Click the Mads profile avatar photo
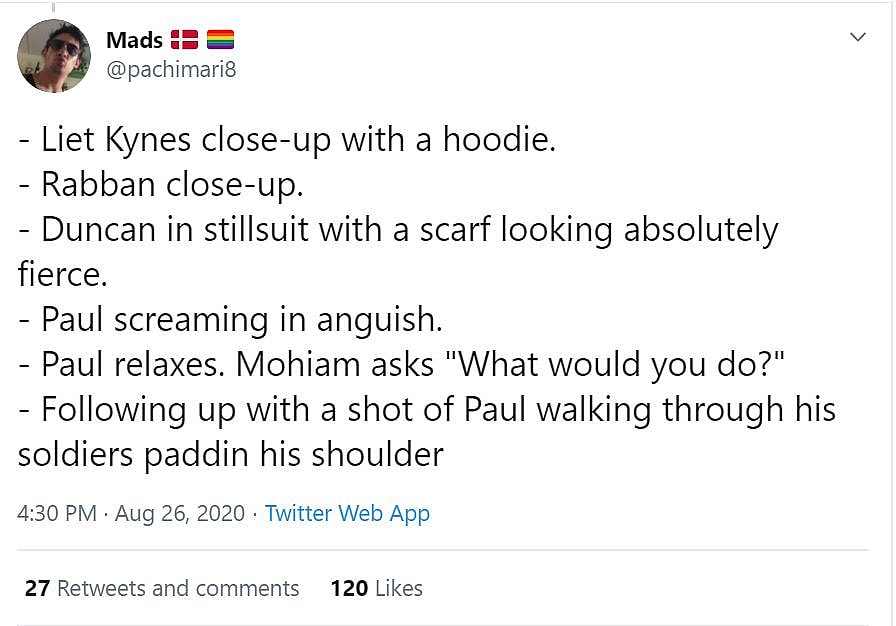896x626 pixels. [x=54, y=56]
